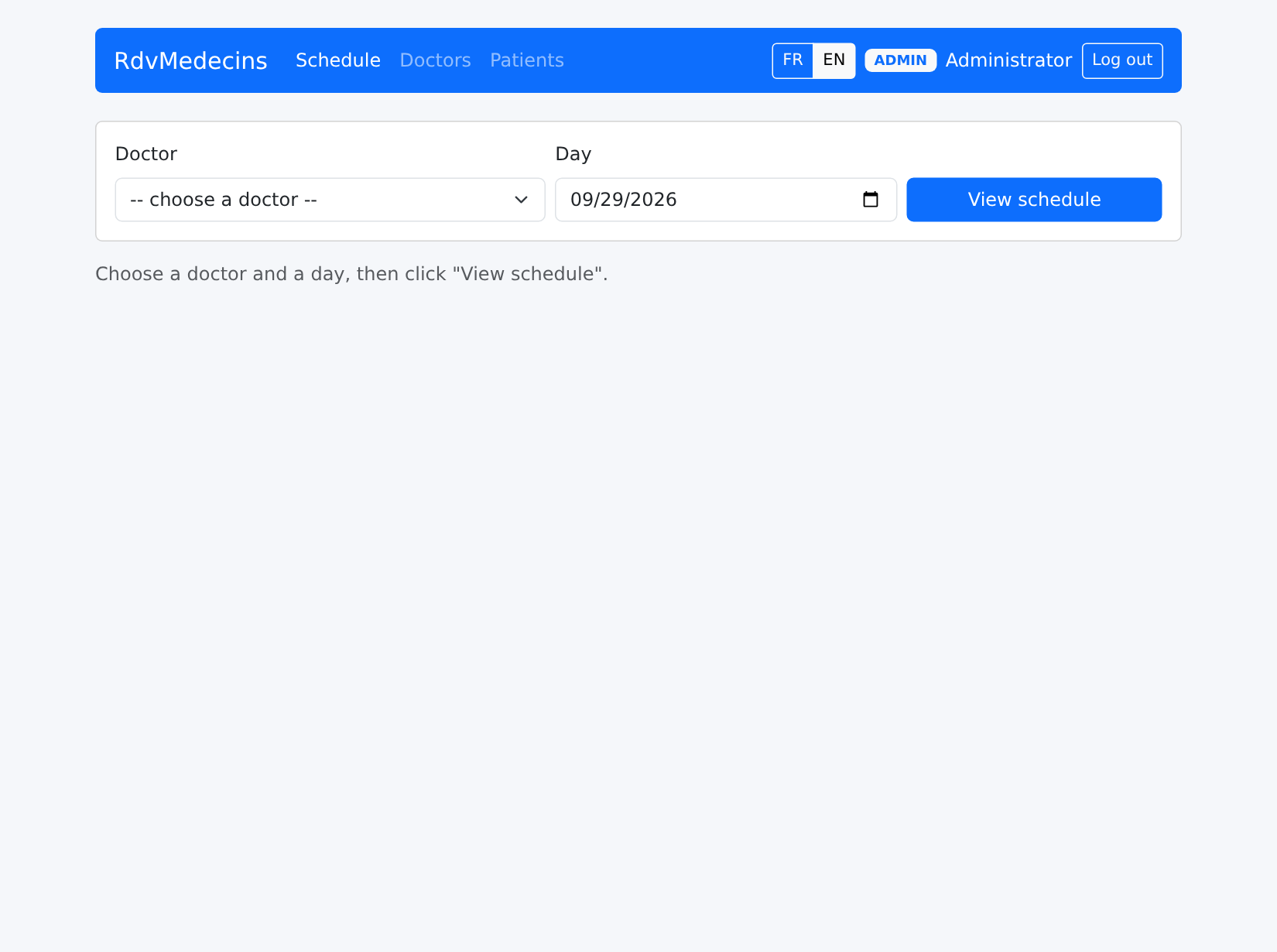Open the Schedule nav item
Viewport: 1277px width, 952px height.
click(x=338, y=60)
